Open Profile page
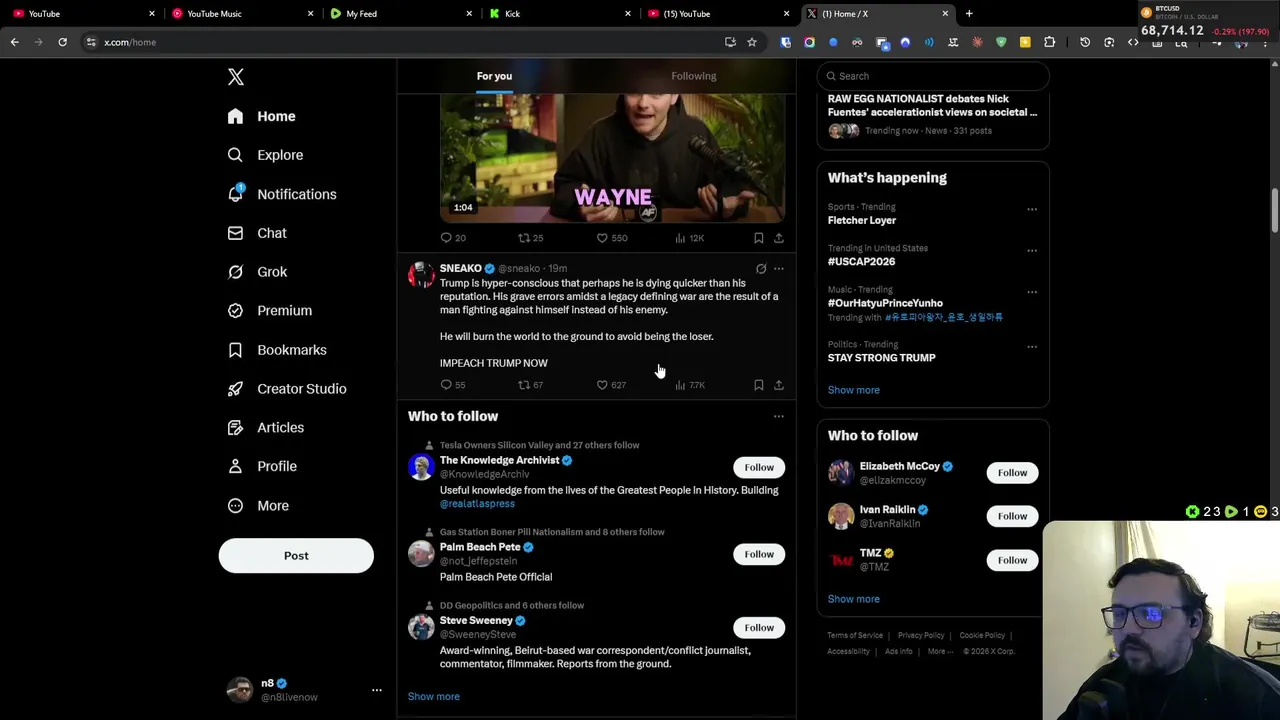Viewport: 1280px width, 720px height. [x=261, y=466]
